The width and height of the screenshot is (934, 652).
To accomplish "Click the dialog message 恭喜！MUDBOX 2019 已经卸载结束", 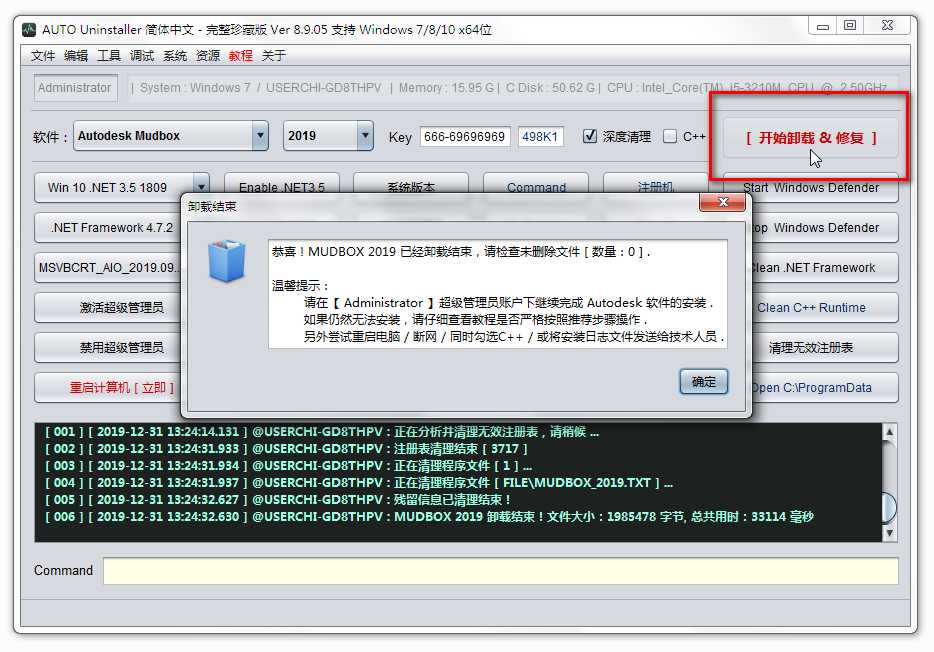I will click(460, 252).
